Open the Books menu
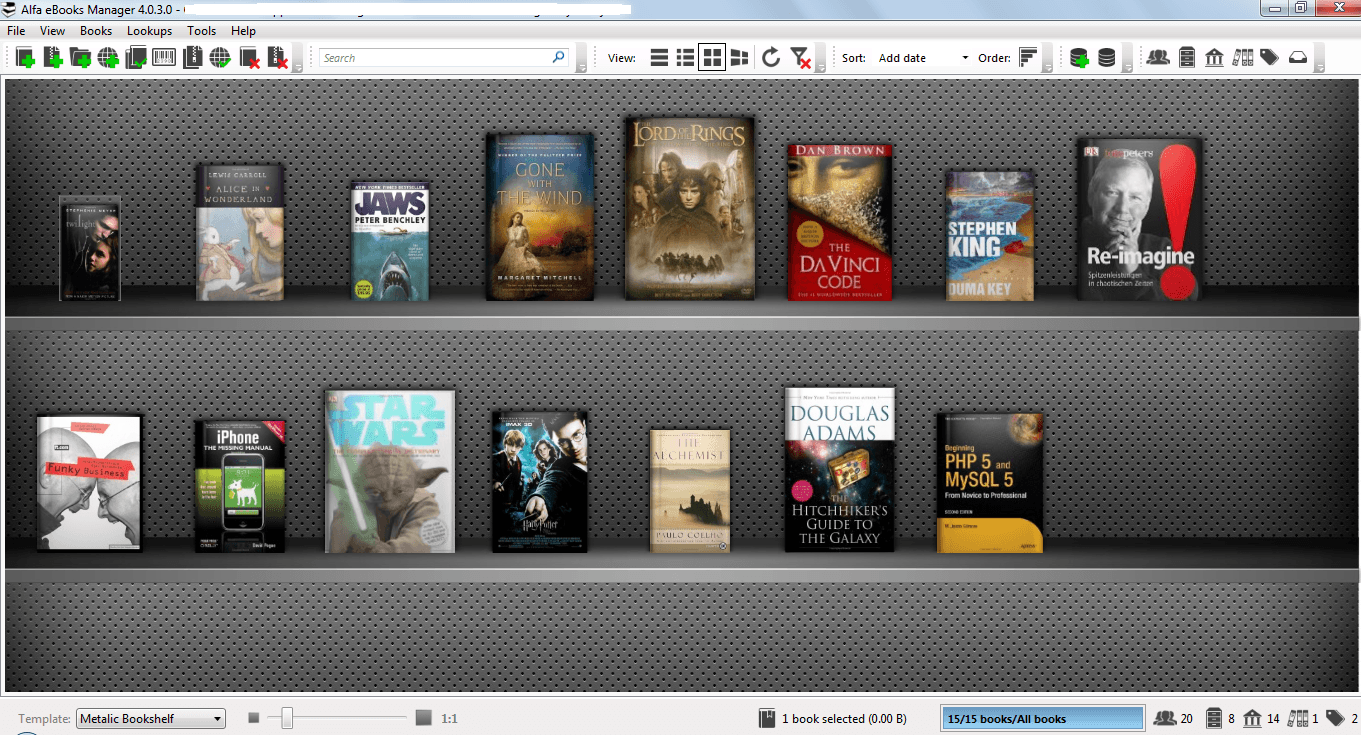Viewport: 1361px width, 735px height. (x=96, y=31)
